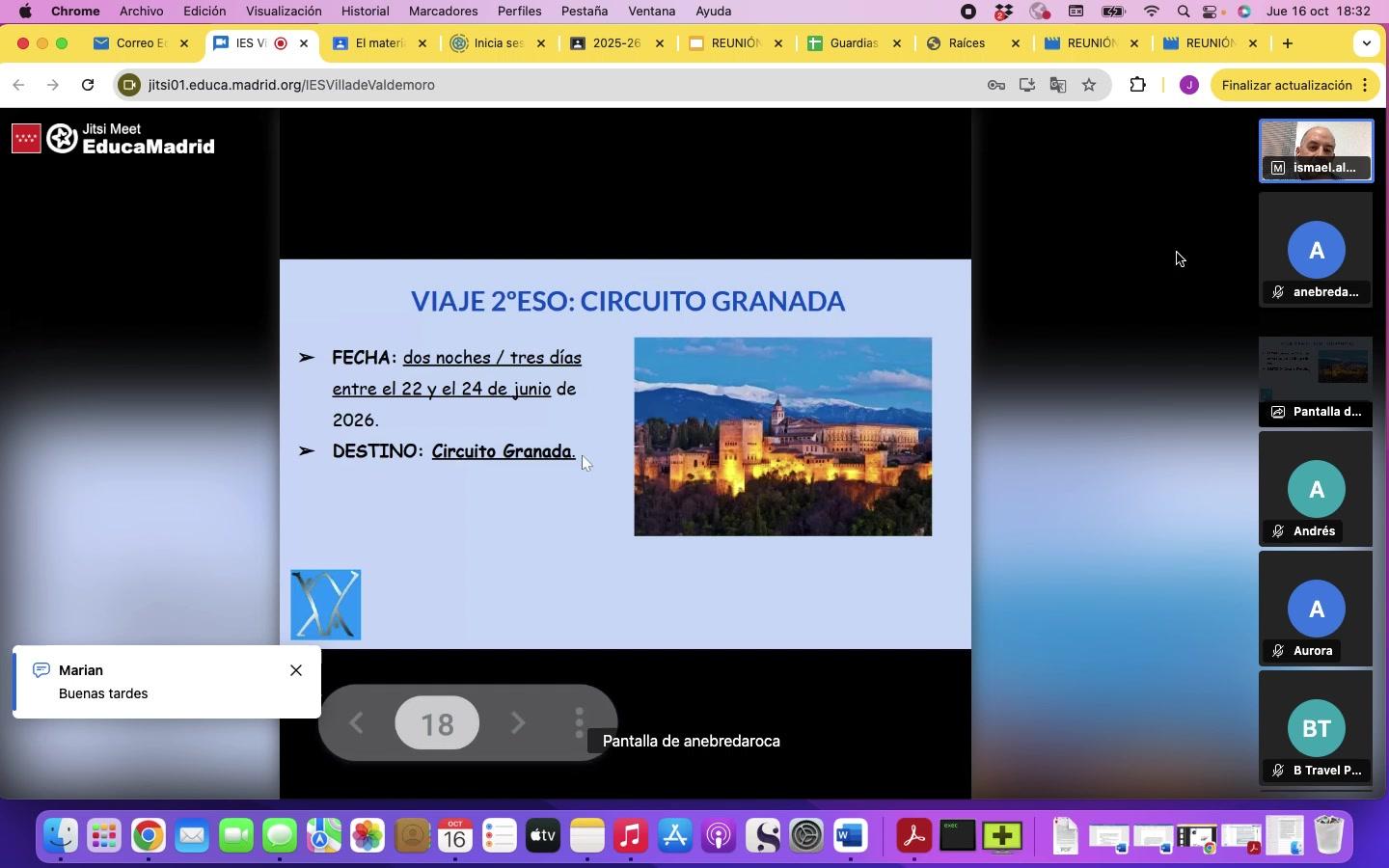The width and height of the screenshot is (1389, 868).
Task: Close the Raíces tab
Action: pyautogui.click(x=1016, y=43)
